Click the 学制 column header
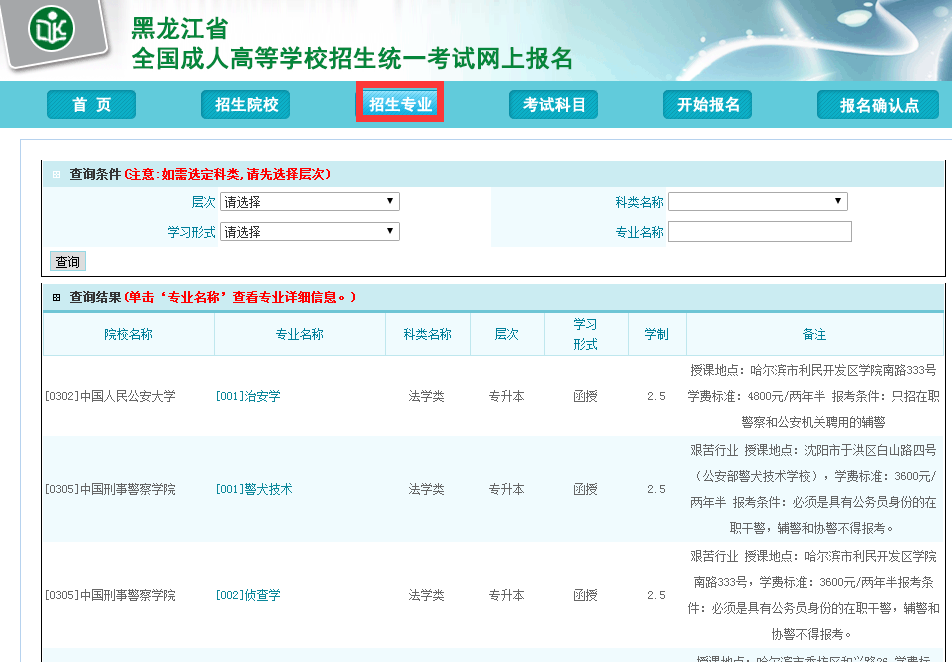This screenshot has height=662, width=952. coord(656,334)
